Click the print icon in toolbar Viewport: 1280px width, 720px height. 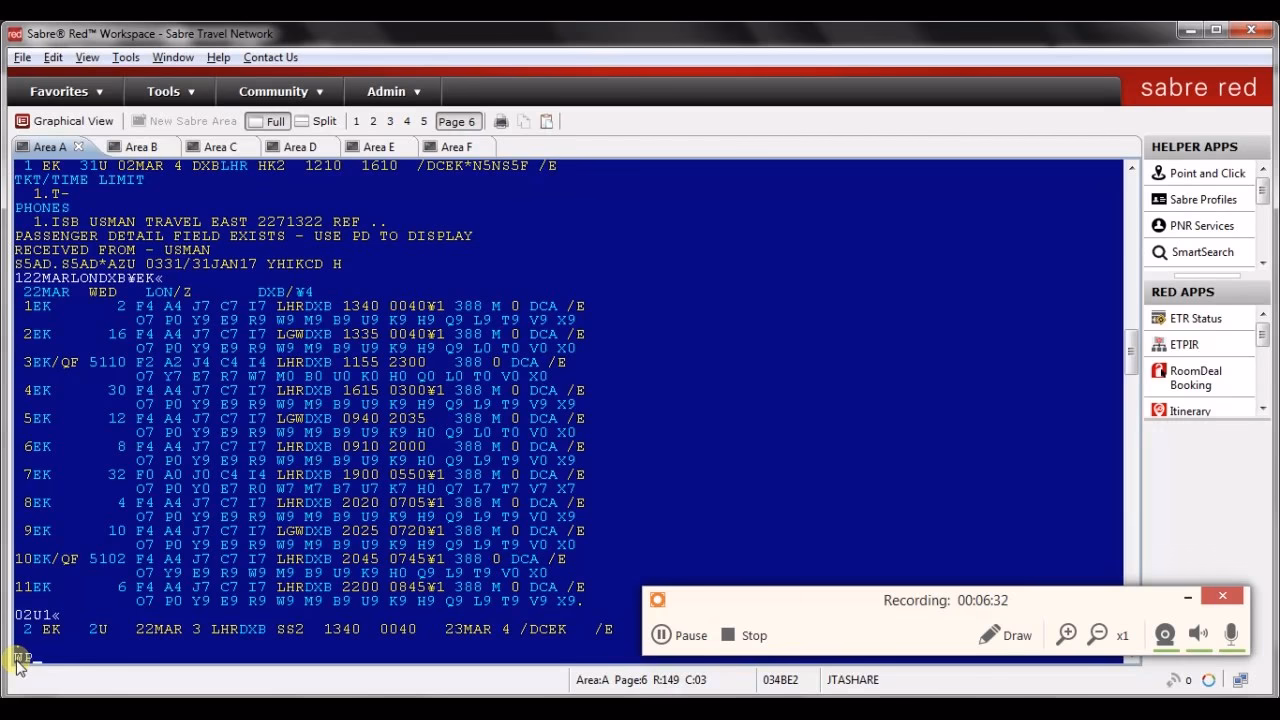pyautogui.click(x=501, y=121)
